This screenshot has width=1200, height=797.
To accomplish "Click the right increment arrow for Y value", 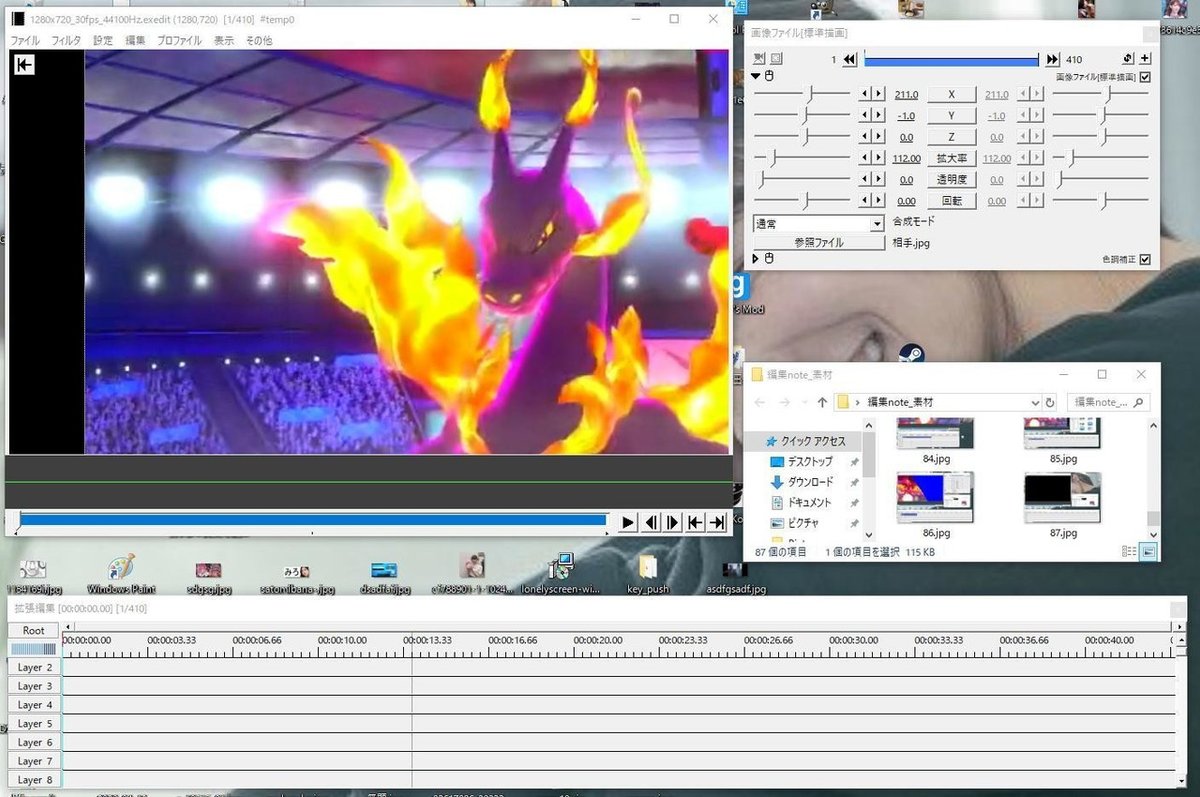I will point(879,116).
